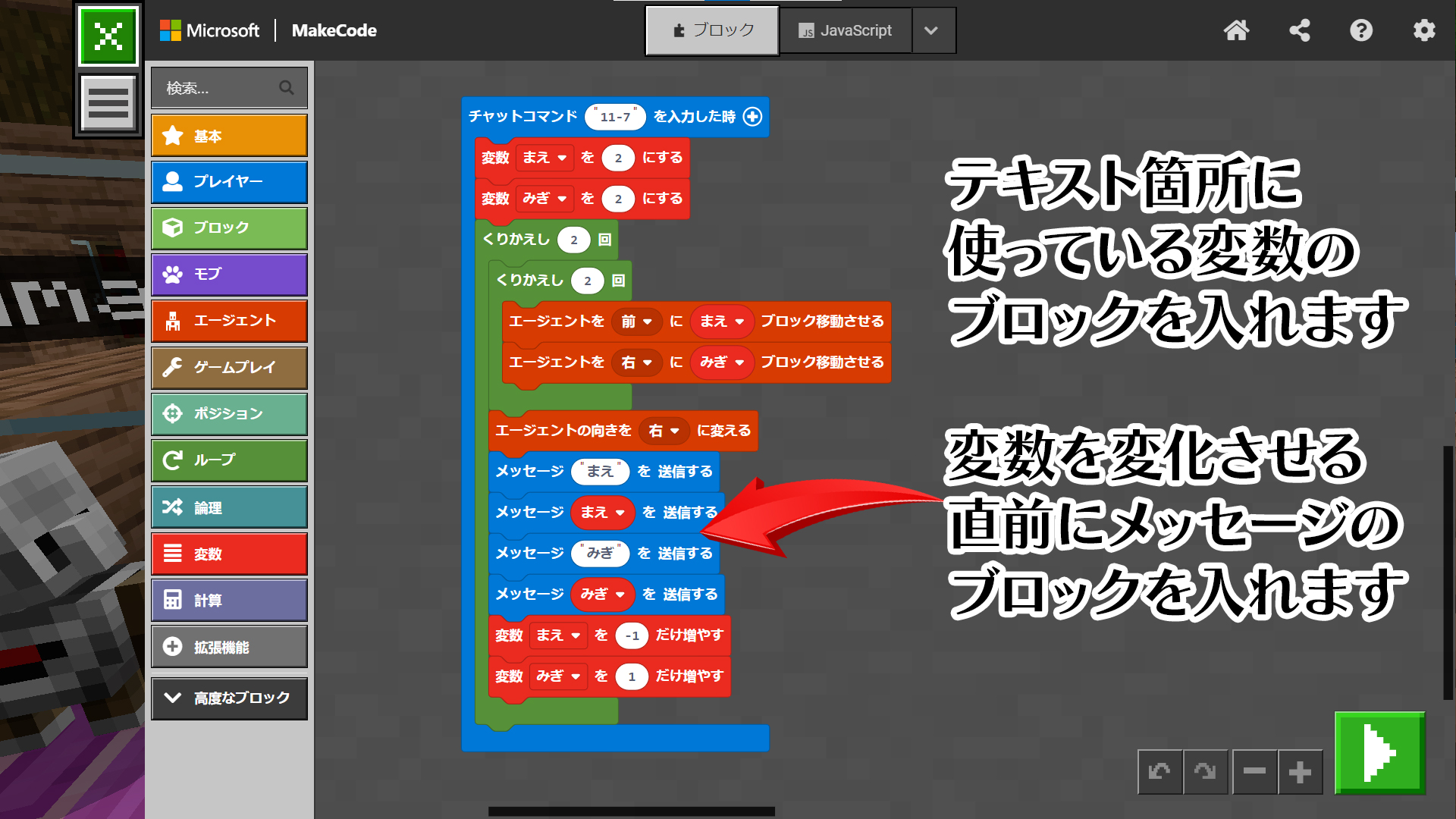Click plus icon on chat command block

(752, 117)
